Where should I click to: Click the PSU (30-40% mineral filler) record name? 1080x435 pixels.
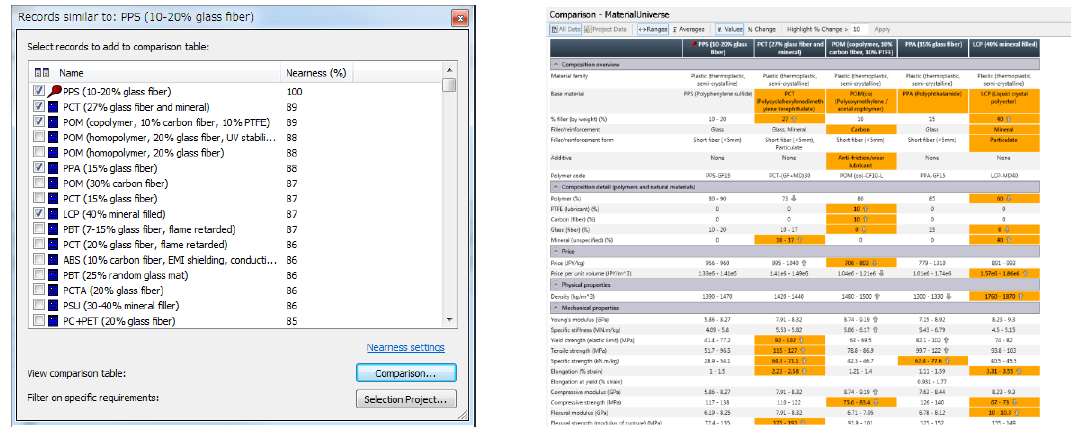(119, 306)
